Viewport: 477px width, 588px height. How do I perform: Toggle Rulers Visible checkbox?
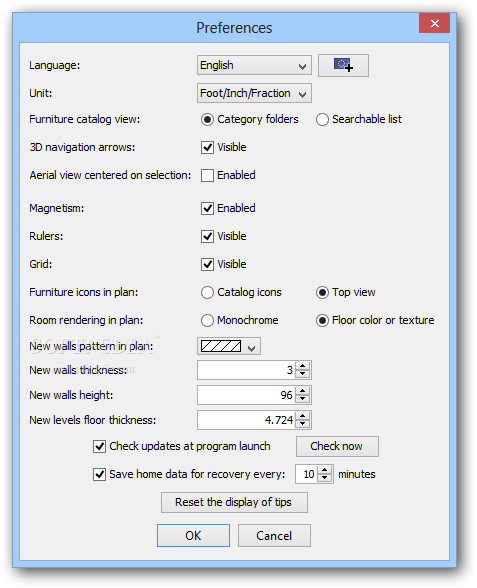(207, 236)
